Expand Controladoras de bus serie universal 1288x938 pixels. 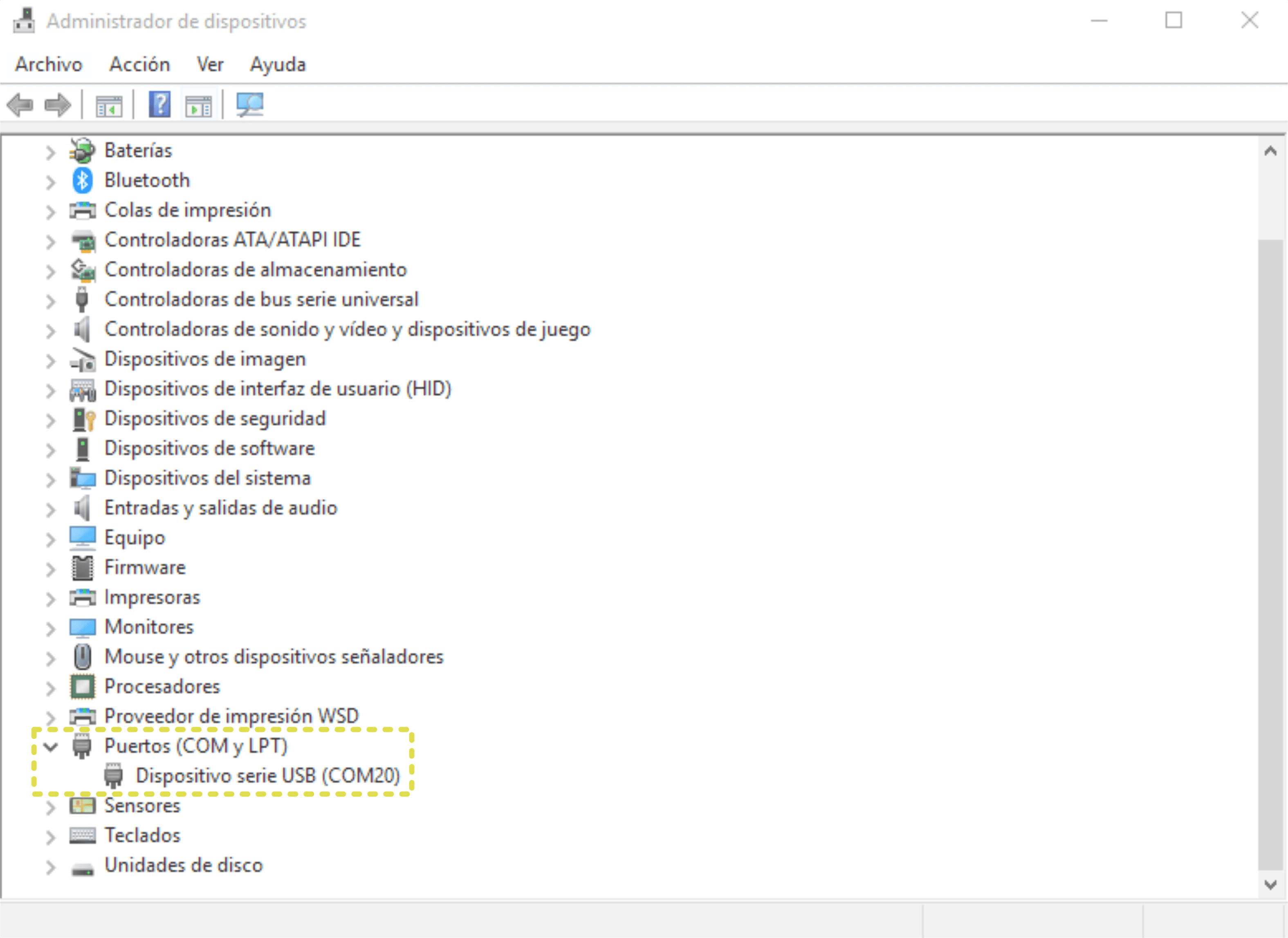click(51, 302)
